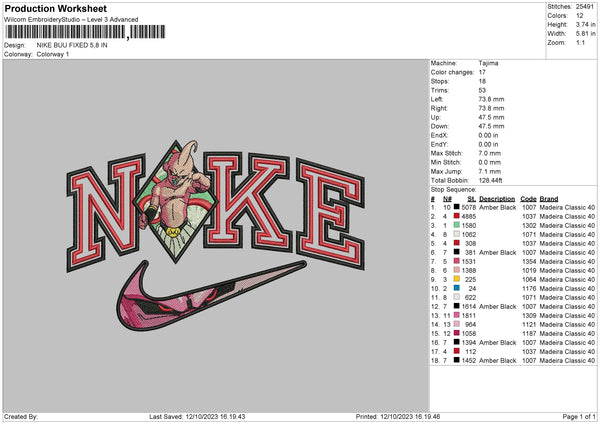Image resolution: width=600 pixels, height=424 pixels.
Task: Click the Width value '5.81 in'
Action: click(585, 34)
